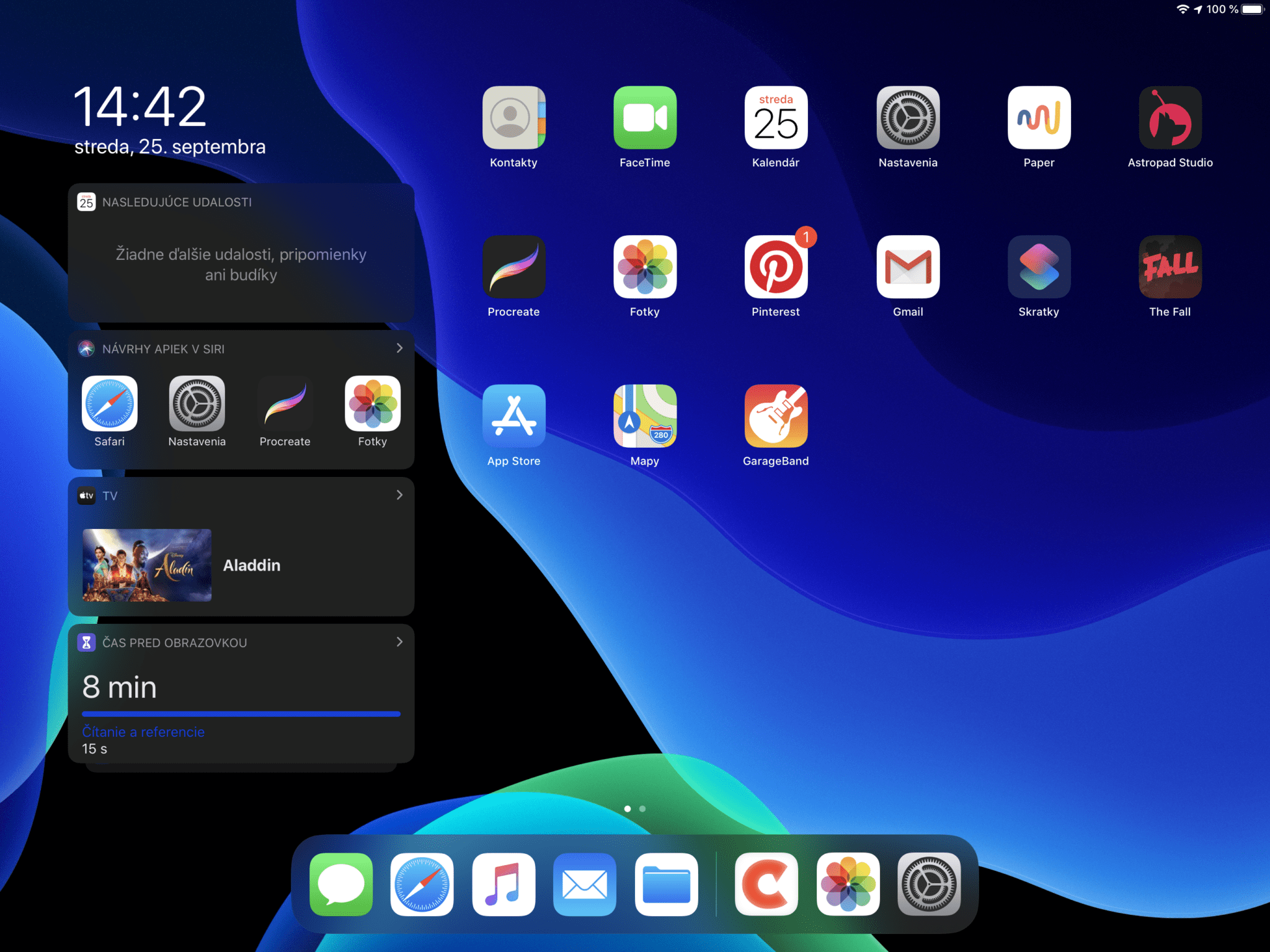Viewport: 1270px width, 952px height.
Task: Launch the Mapy app
Action: coord(645,416)
